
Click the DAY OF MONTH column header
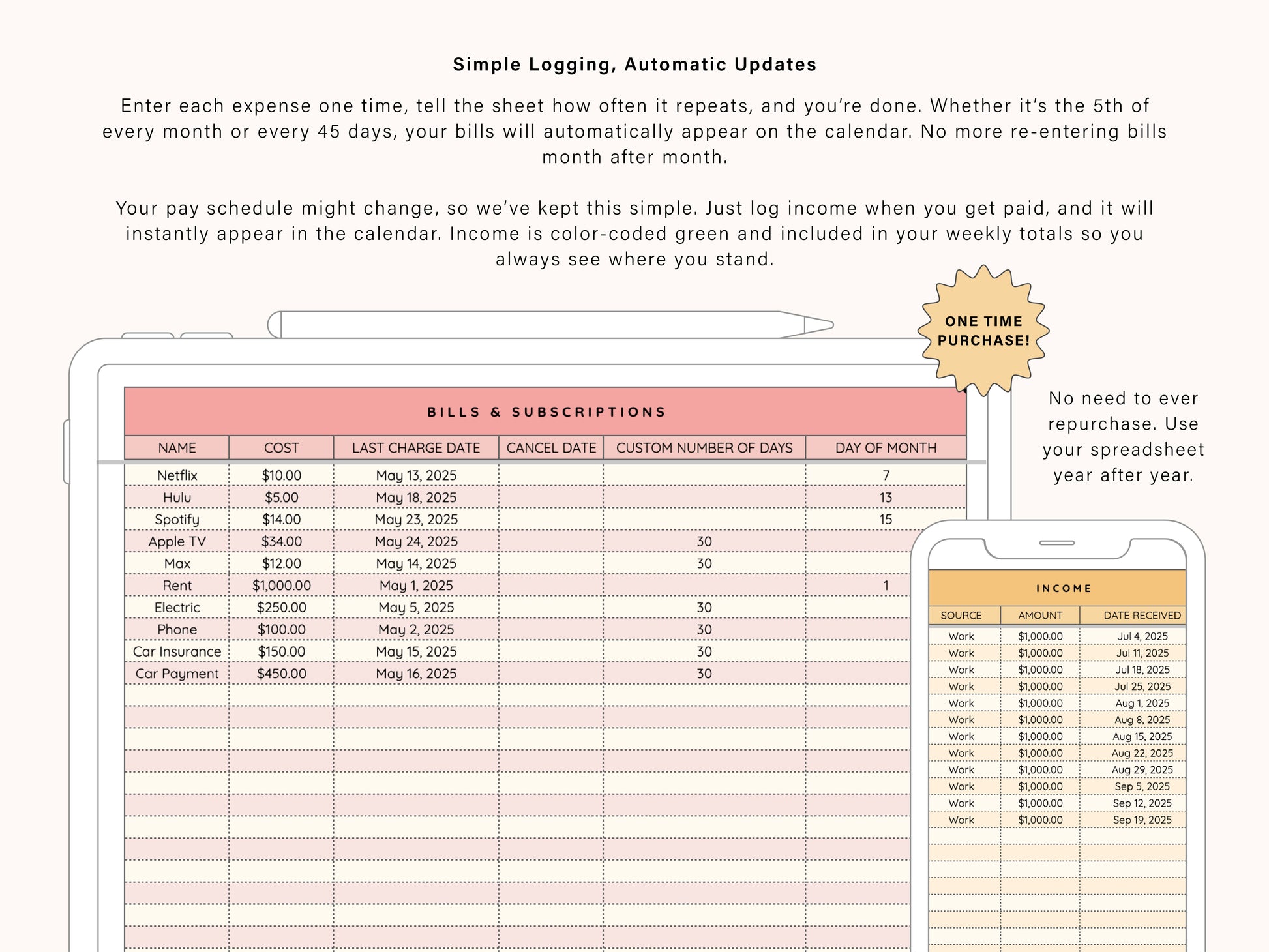coord(886,448)
